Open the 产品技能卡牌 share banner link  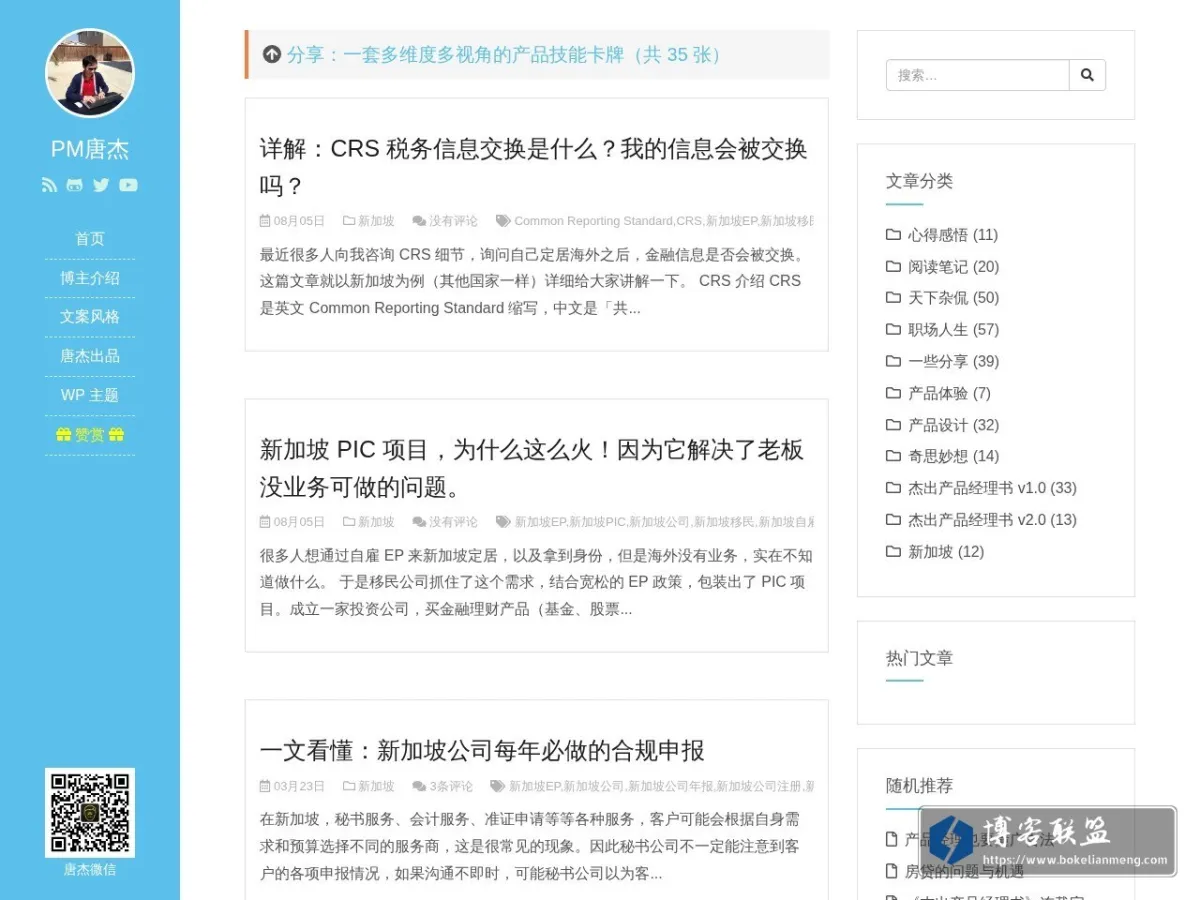click(x=506, y=54)
